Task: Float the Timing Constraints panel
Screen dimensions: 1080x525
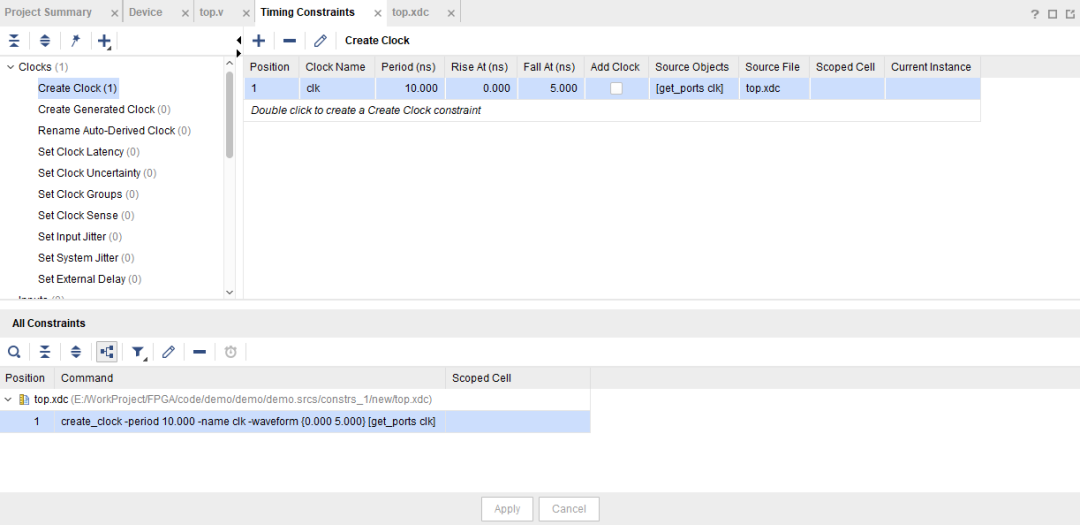Action: (x=1070, y=14)
